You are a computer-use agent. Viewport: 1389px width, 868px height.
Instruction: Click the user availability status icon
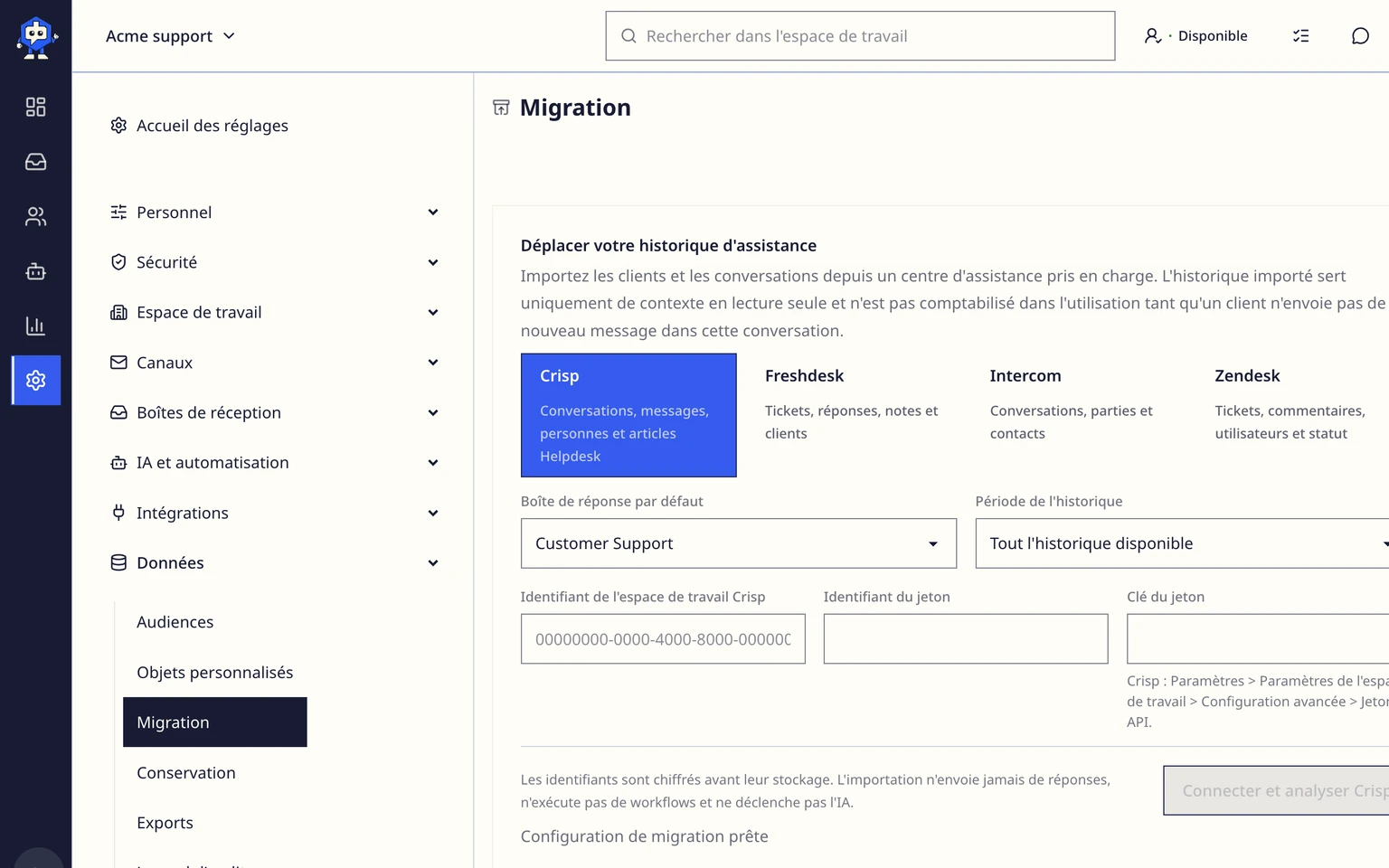1153,36
